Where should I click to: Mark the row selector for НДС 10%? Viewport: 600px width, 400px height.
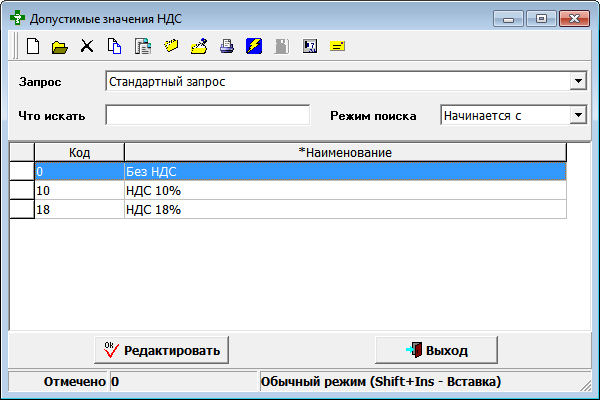(22, 190)
